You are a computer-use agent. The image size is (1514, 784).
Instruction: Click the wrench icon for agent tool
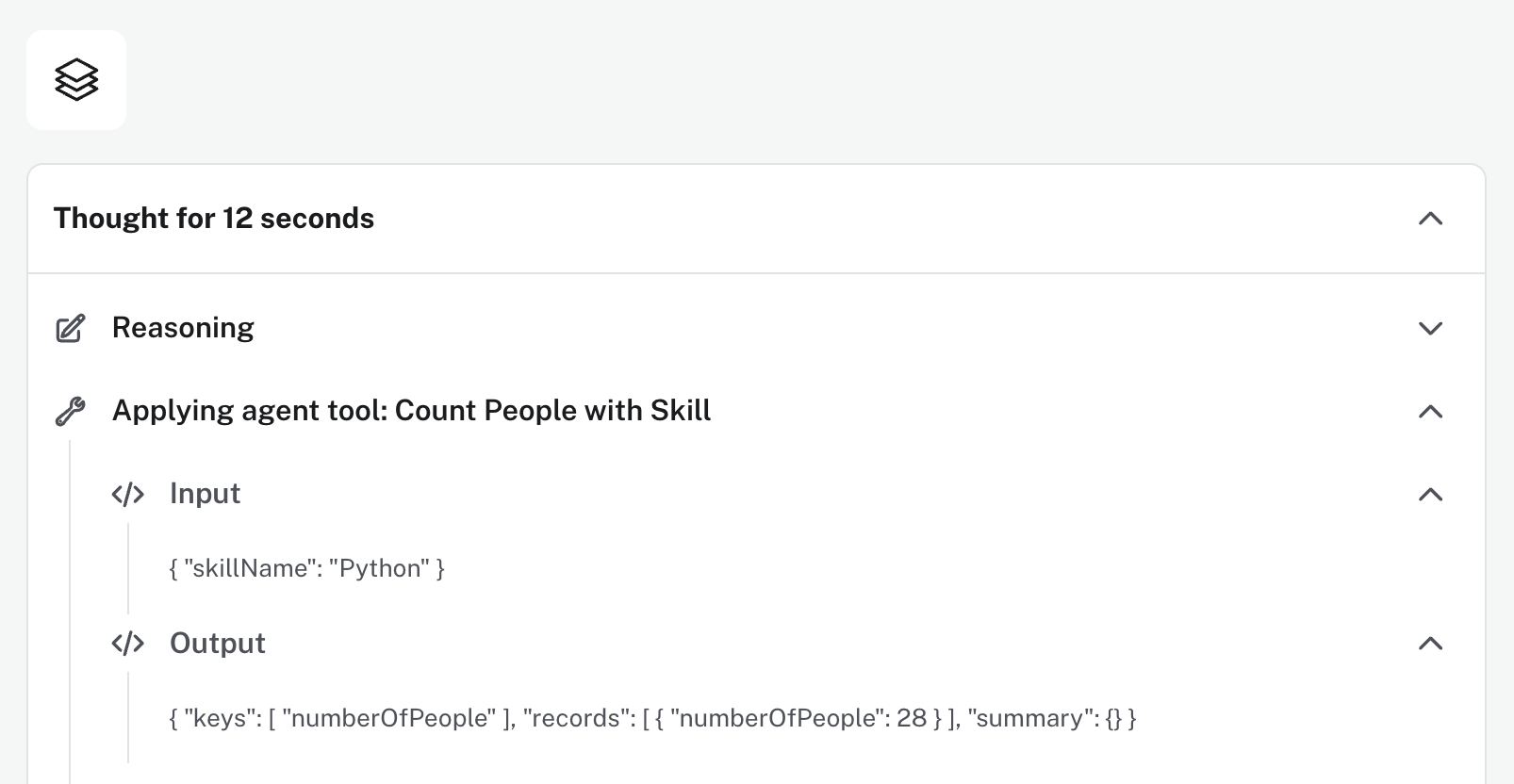pos(71,411)
